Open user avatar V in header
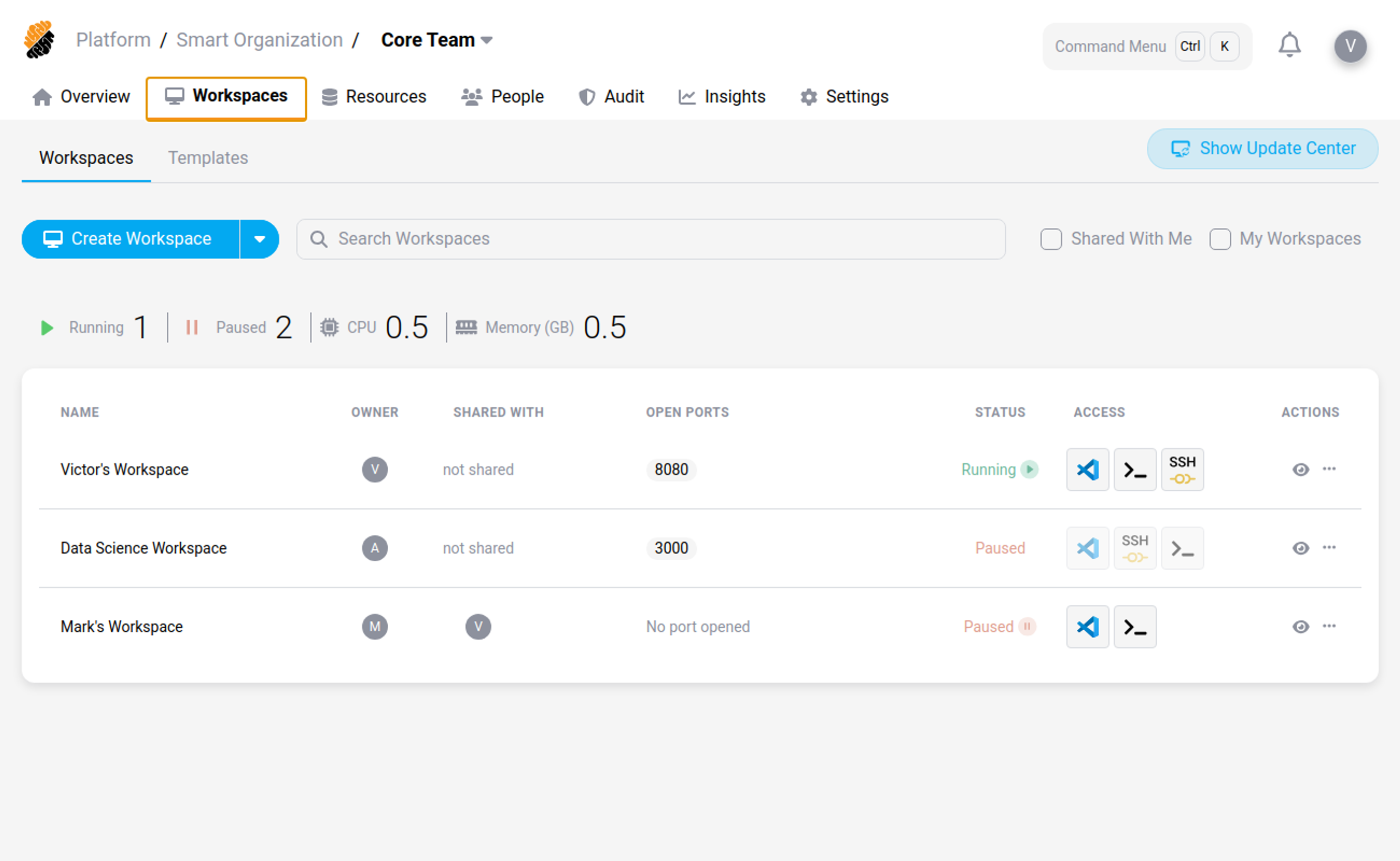 point(1349,46)
